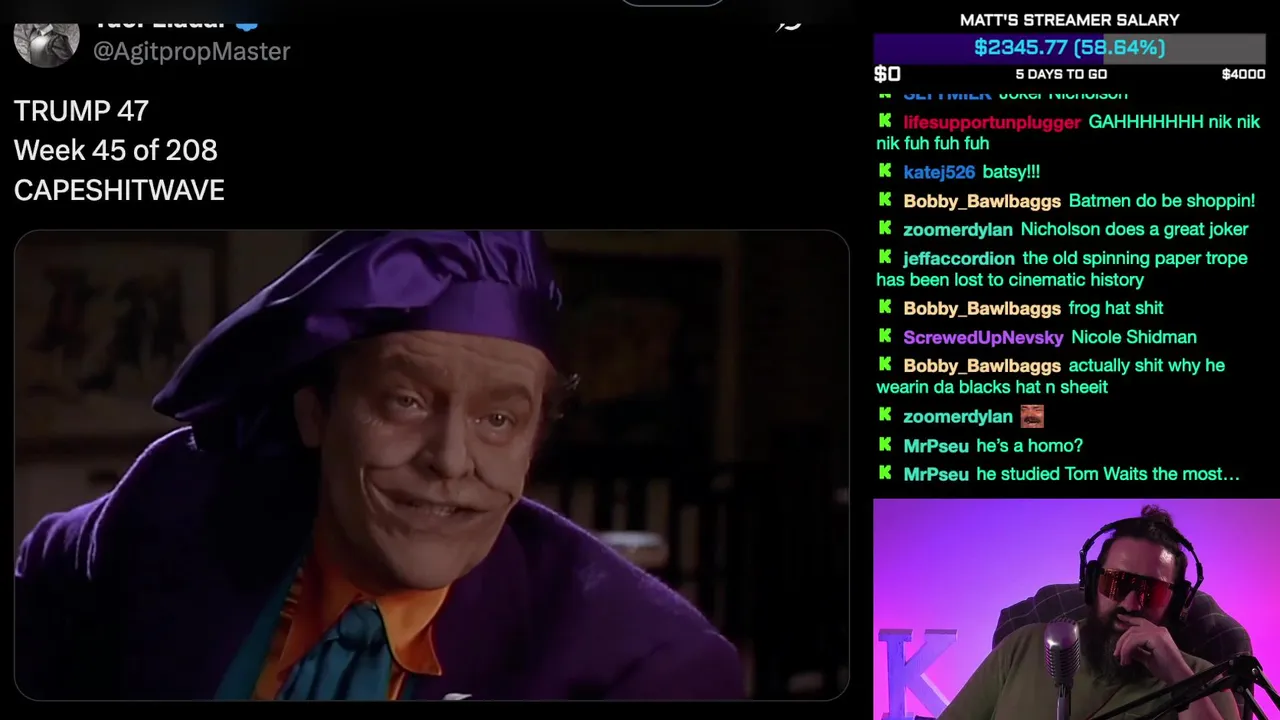
Task: Click the '$0' starting amount label
Action: pyautogui.click(x=887, y=74)
